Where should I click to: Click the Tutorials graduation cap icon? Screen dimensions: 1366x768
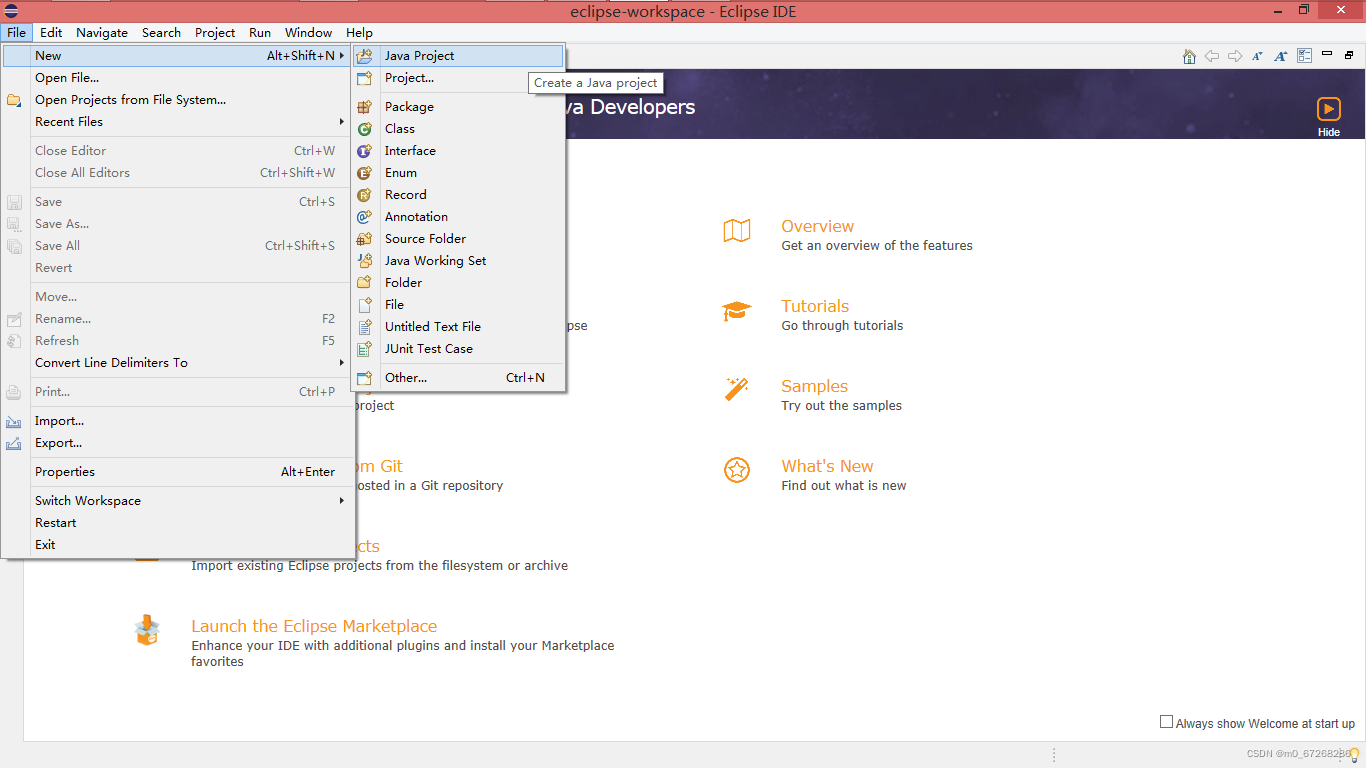click(x=737, y=311)
